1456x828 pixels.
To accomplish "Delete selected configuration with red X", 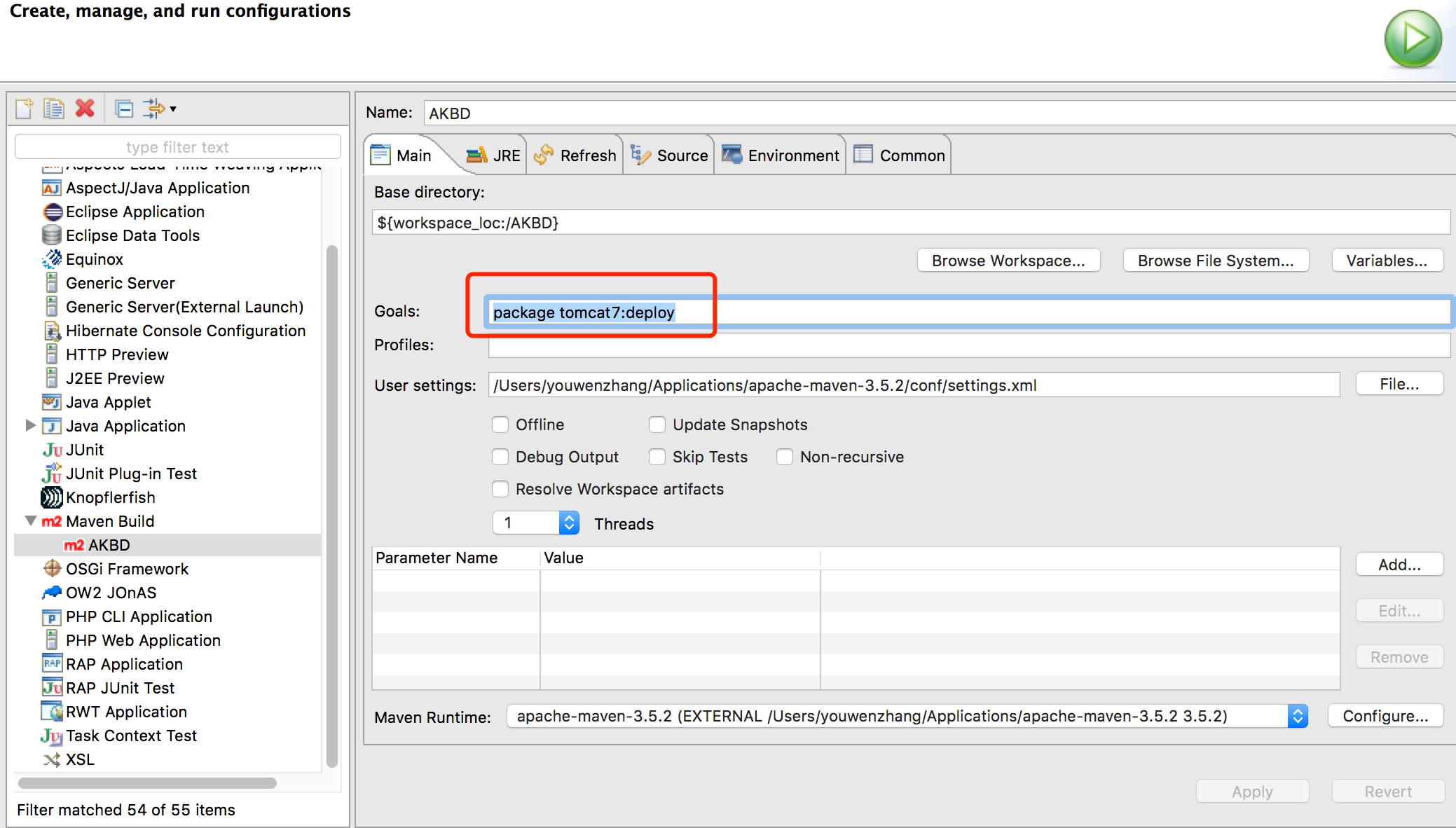I will [85, 109].
